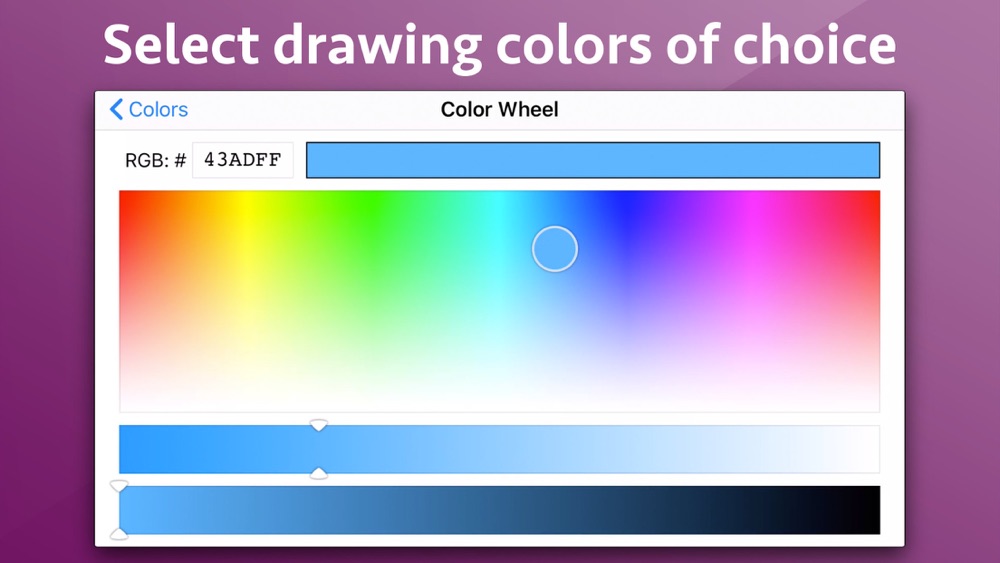
Task: Click the saturation slider's top triangle handle
Action: 318,426
